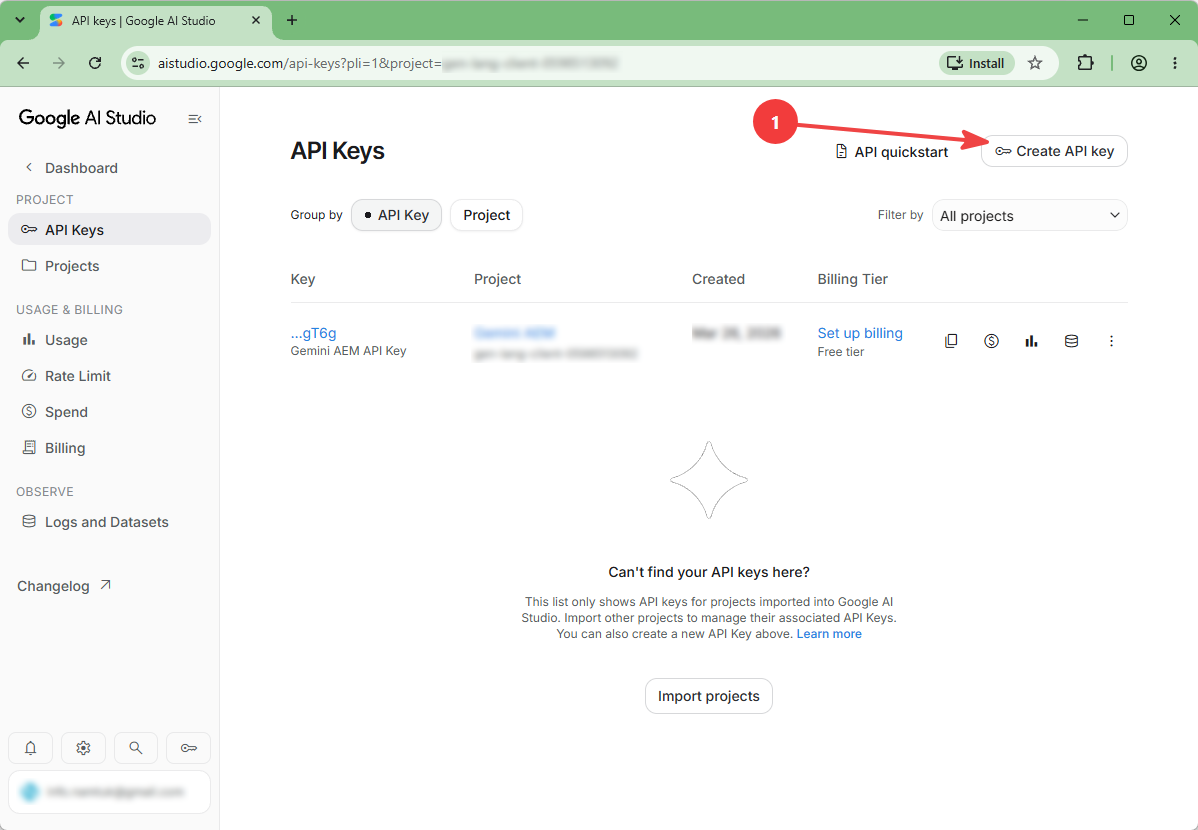This screenshot has width=1198, height=830.
Task: Click the notifications bell icon
Action: coord(31,747)
